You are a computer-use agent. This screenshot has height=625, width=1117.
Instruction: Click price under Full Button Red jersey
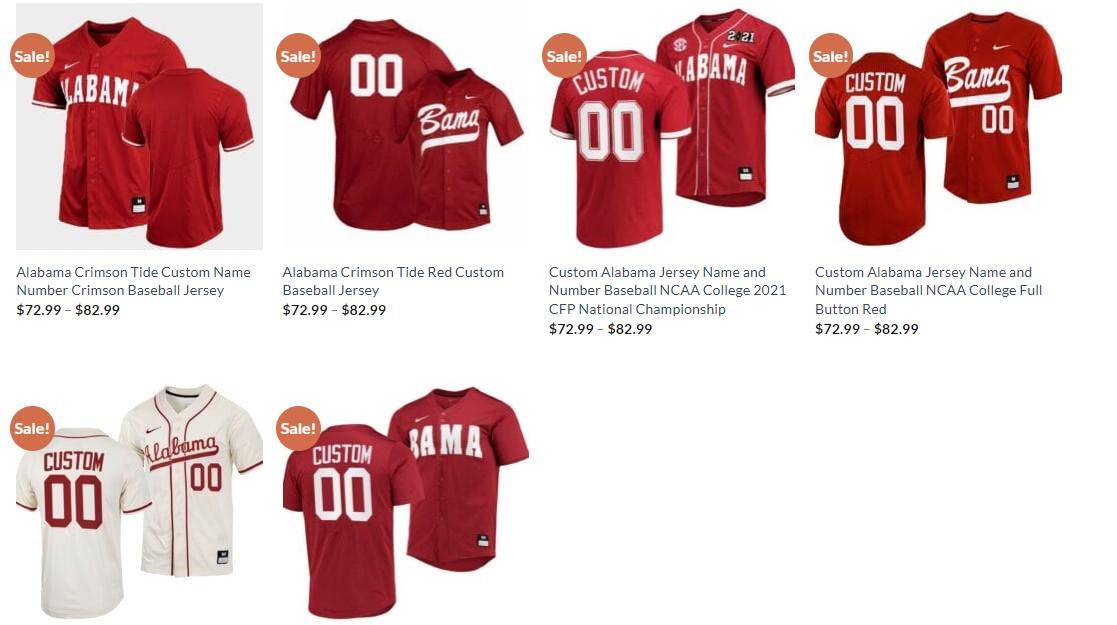[867, 329]
